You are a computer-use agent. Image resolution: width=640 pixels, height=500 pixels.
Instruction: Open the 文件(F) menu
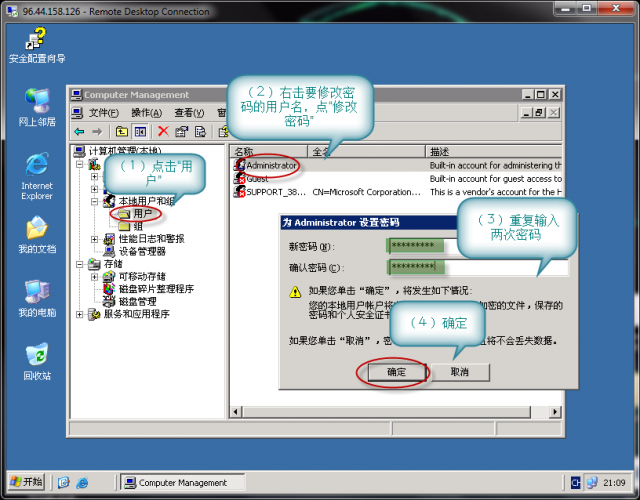pos(104,113)
